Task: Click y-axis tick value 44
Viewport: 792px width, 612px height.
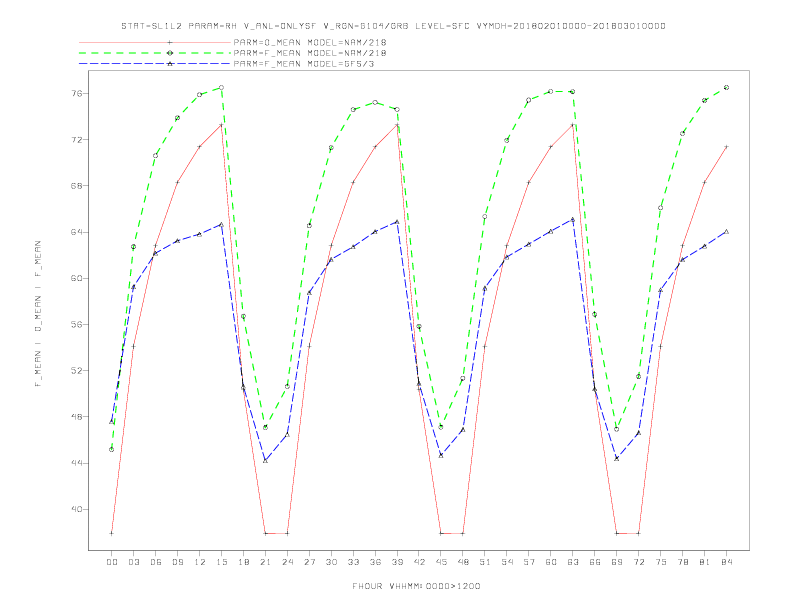Action: [x=76, y=463]
